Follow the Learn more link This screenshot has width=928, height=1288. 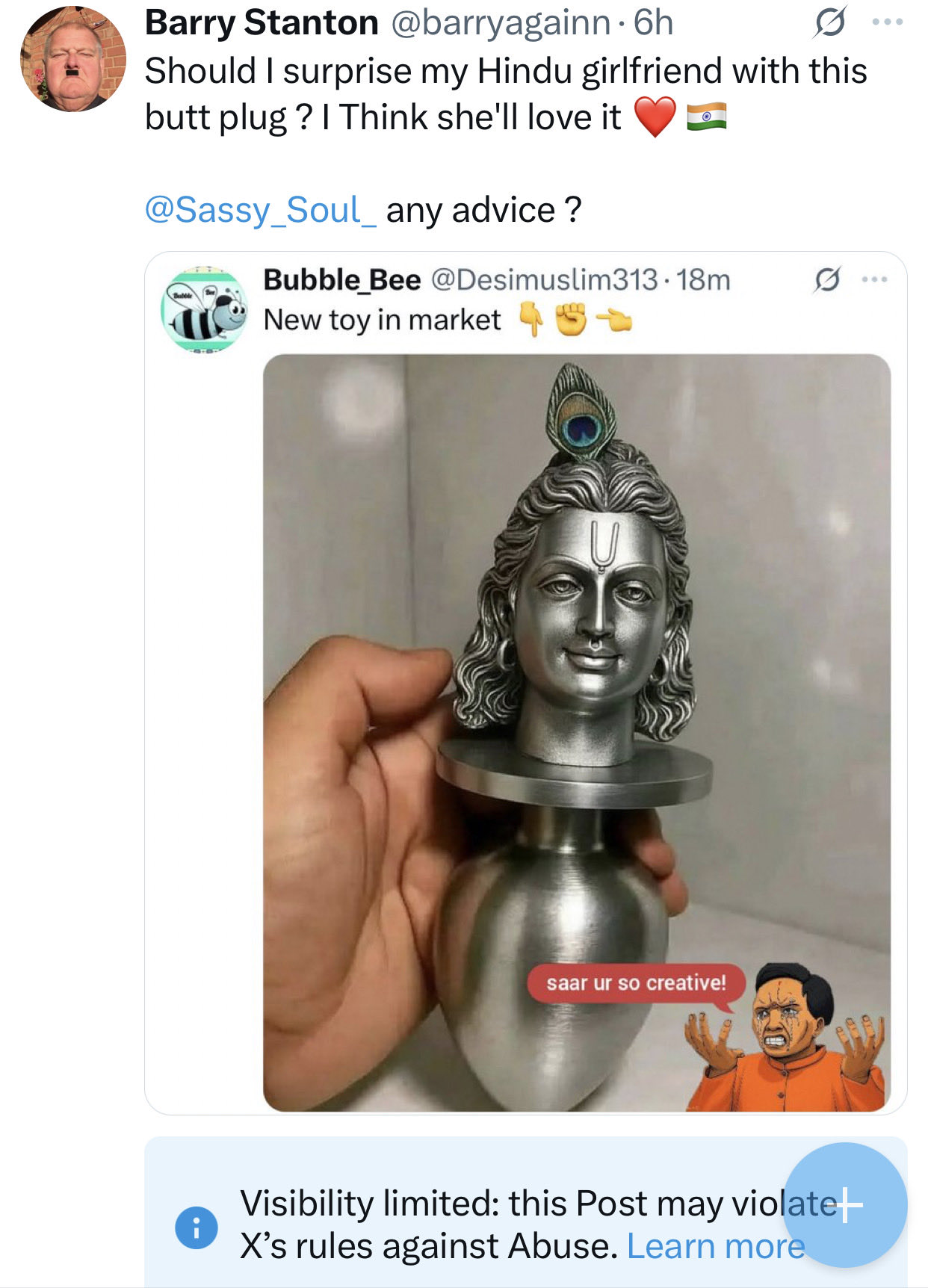click(716, 1245)
